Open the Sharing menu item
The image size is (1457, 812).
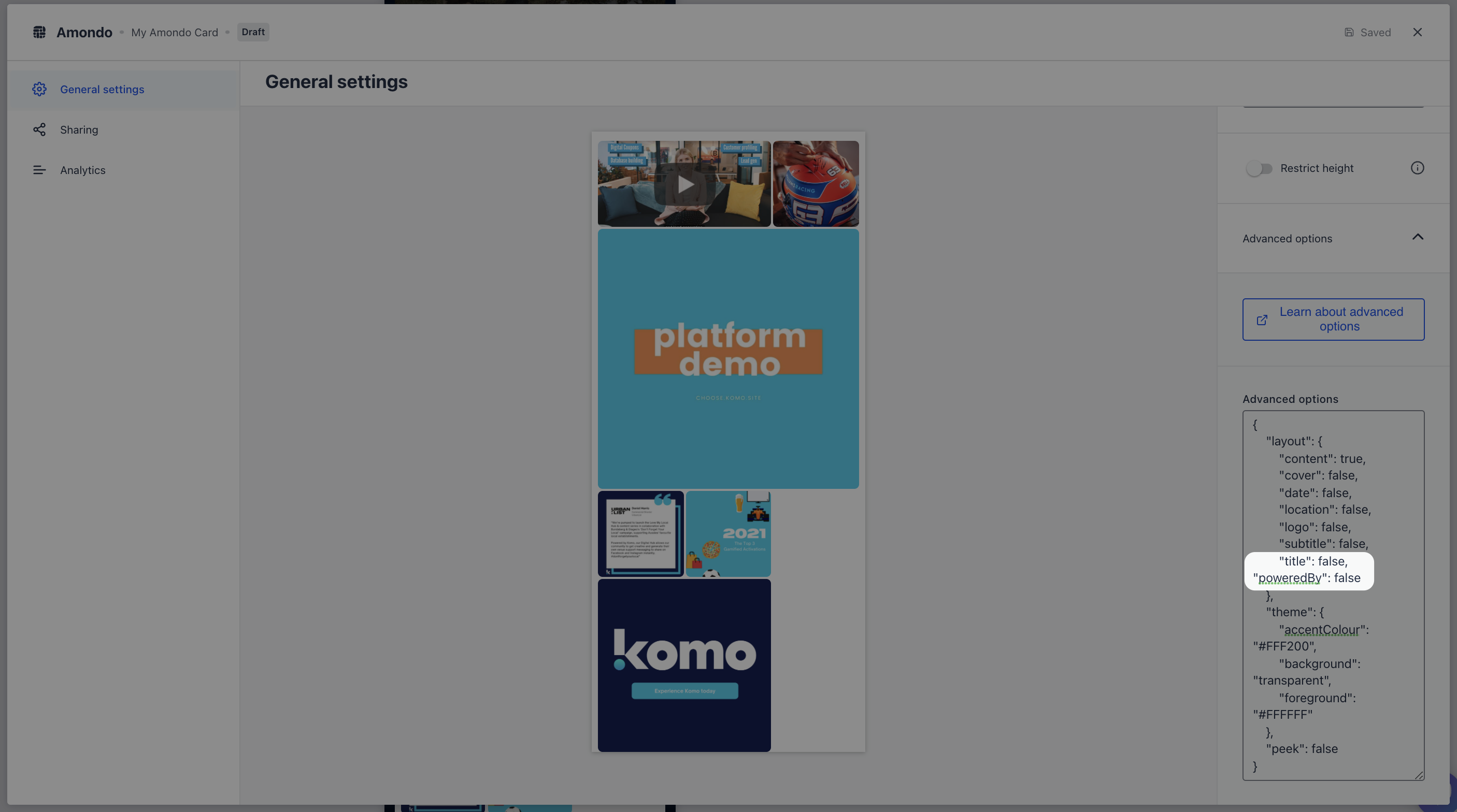[x=79, y=130]
